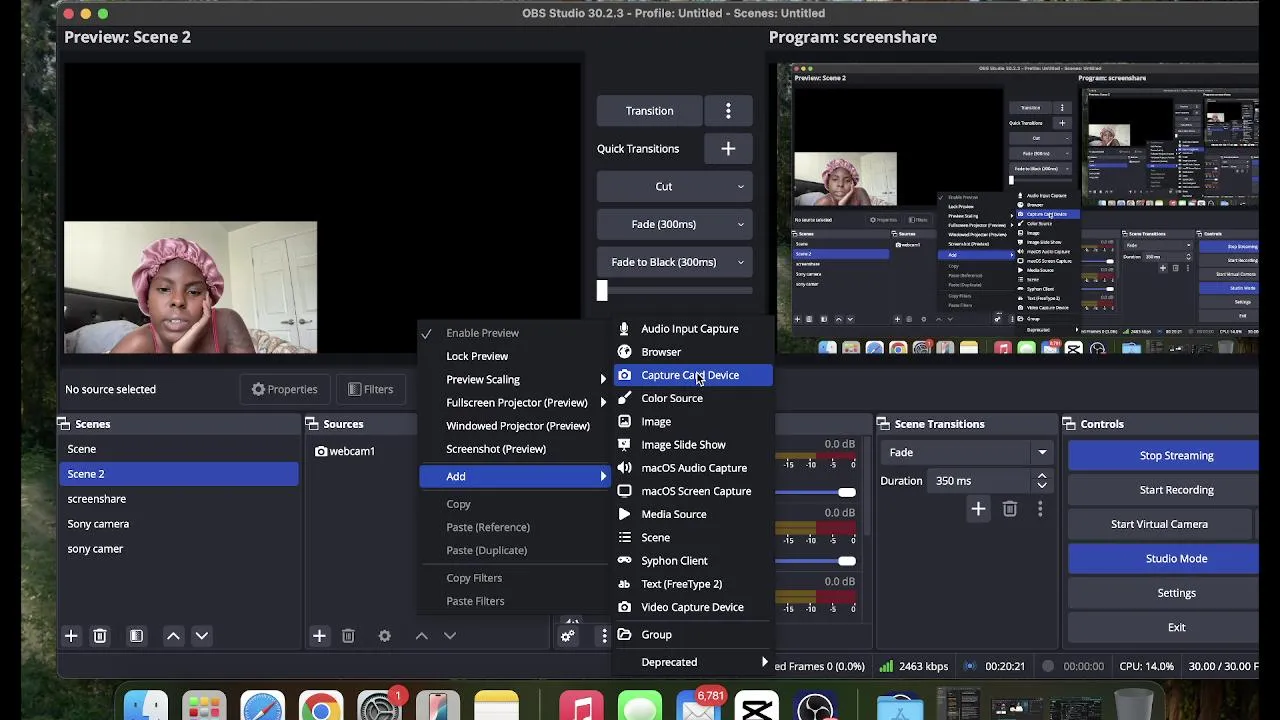The width and height of the screenshot is (1280, 720).
Task: Move selected scene up with arrow icon
Action: [173, 636]
